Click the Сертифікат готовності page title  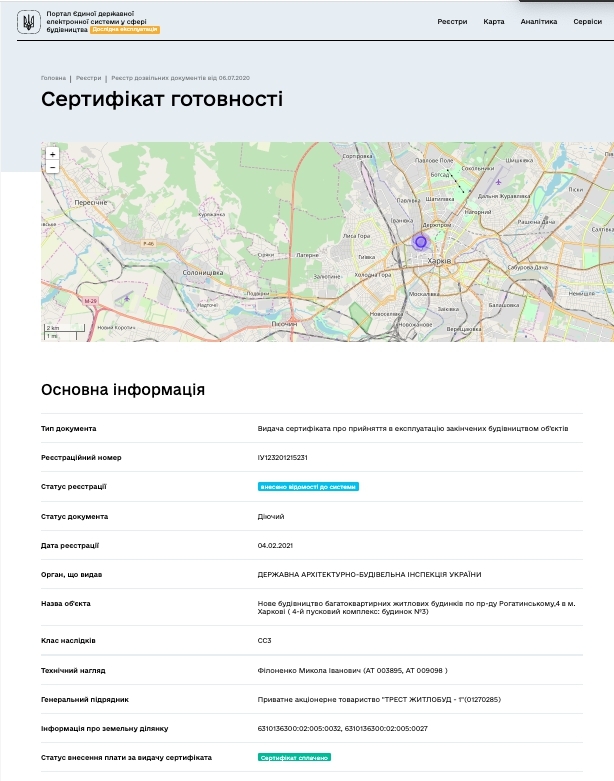[x=162, y=99]
